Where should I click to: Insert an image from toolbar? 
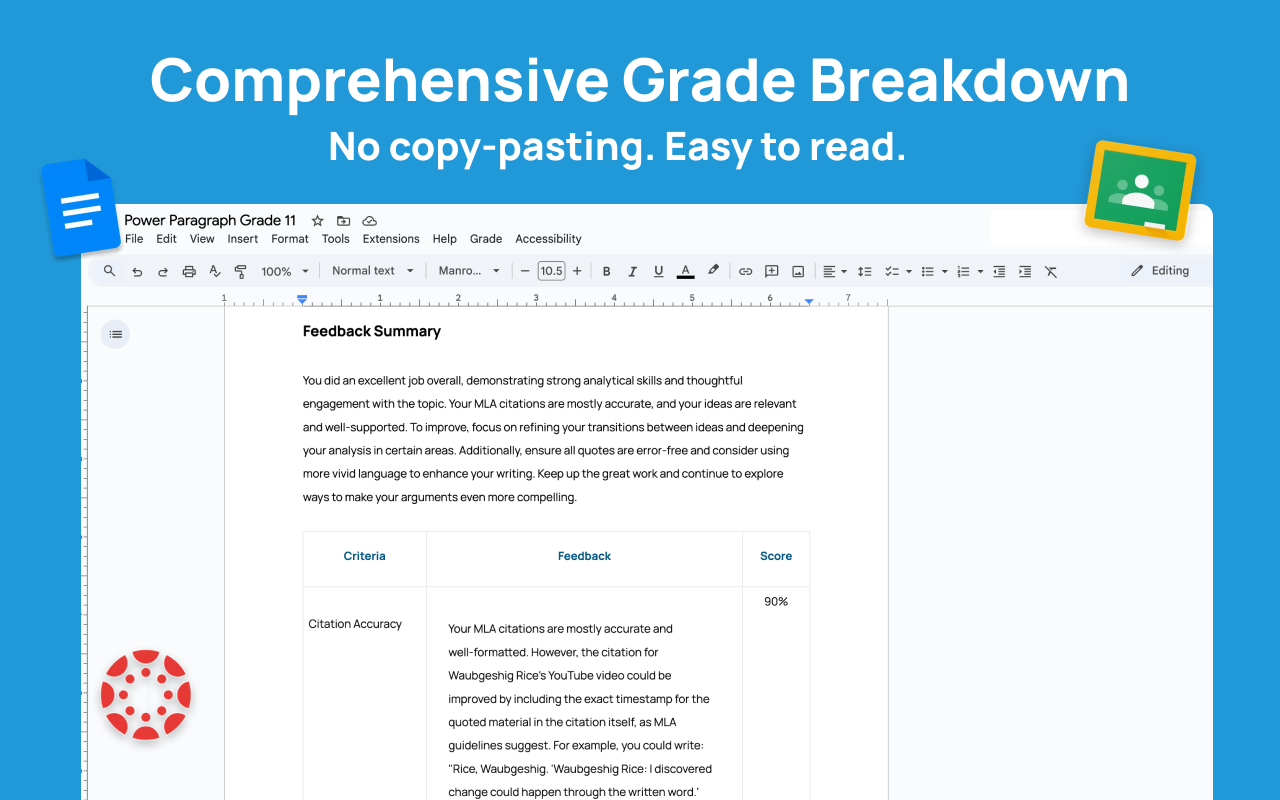click(x=798, y=271)
